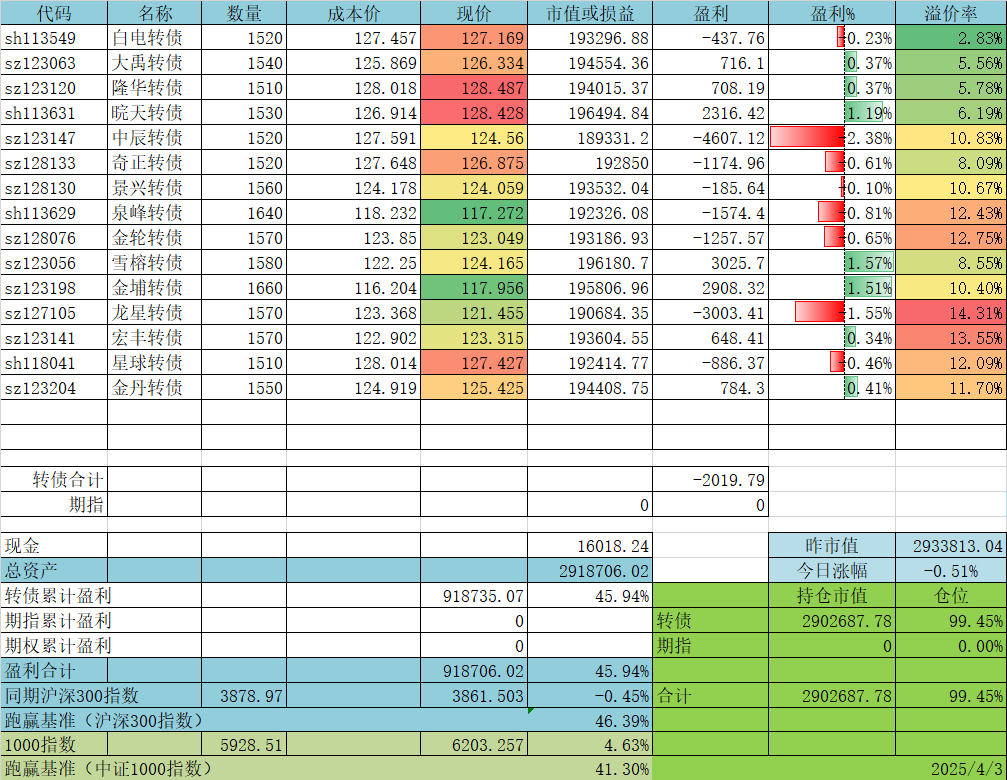Click quantity cell 1640

tap(244, 213)
